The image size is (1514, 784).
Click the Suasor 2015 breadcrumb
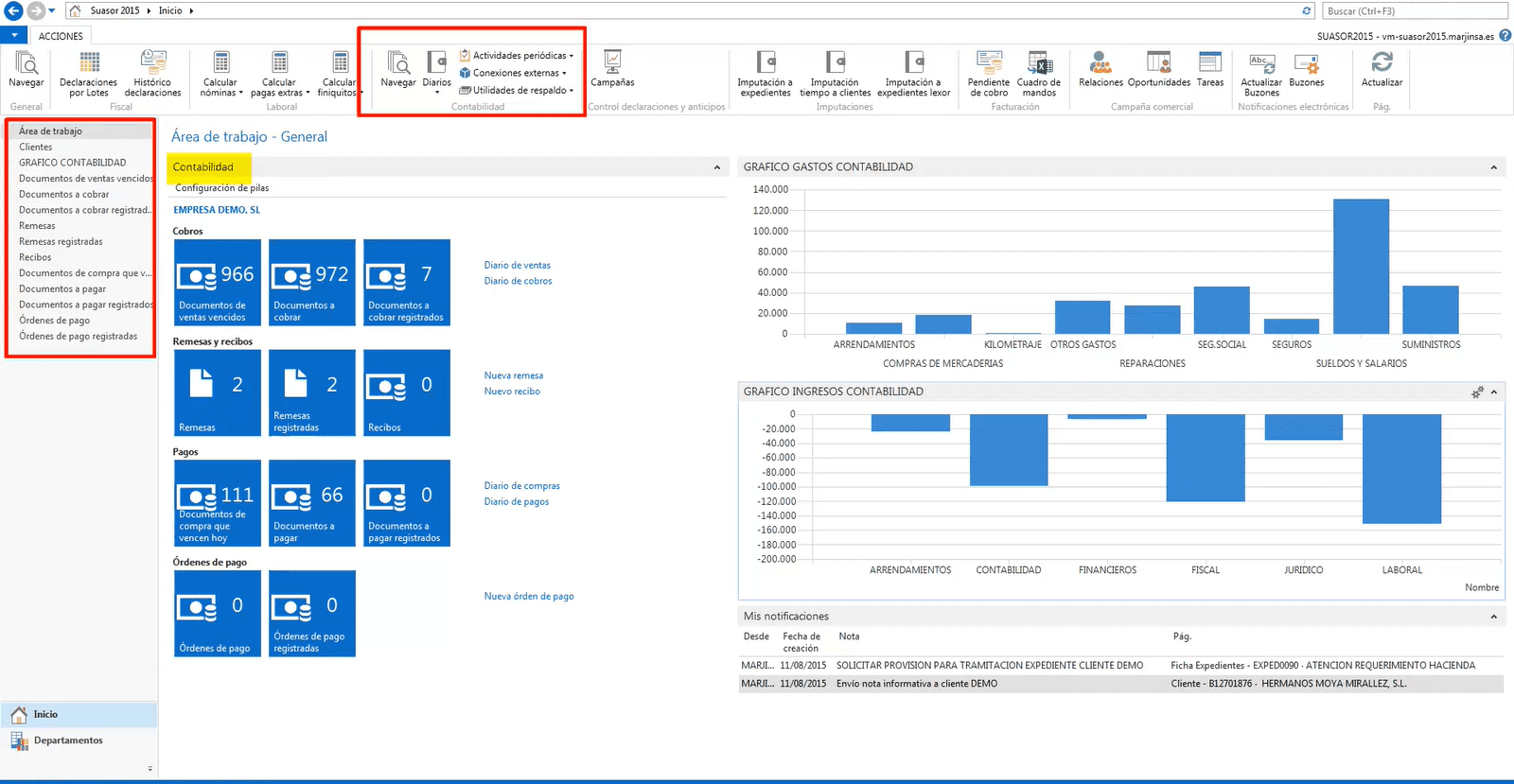(114, 11)
